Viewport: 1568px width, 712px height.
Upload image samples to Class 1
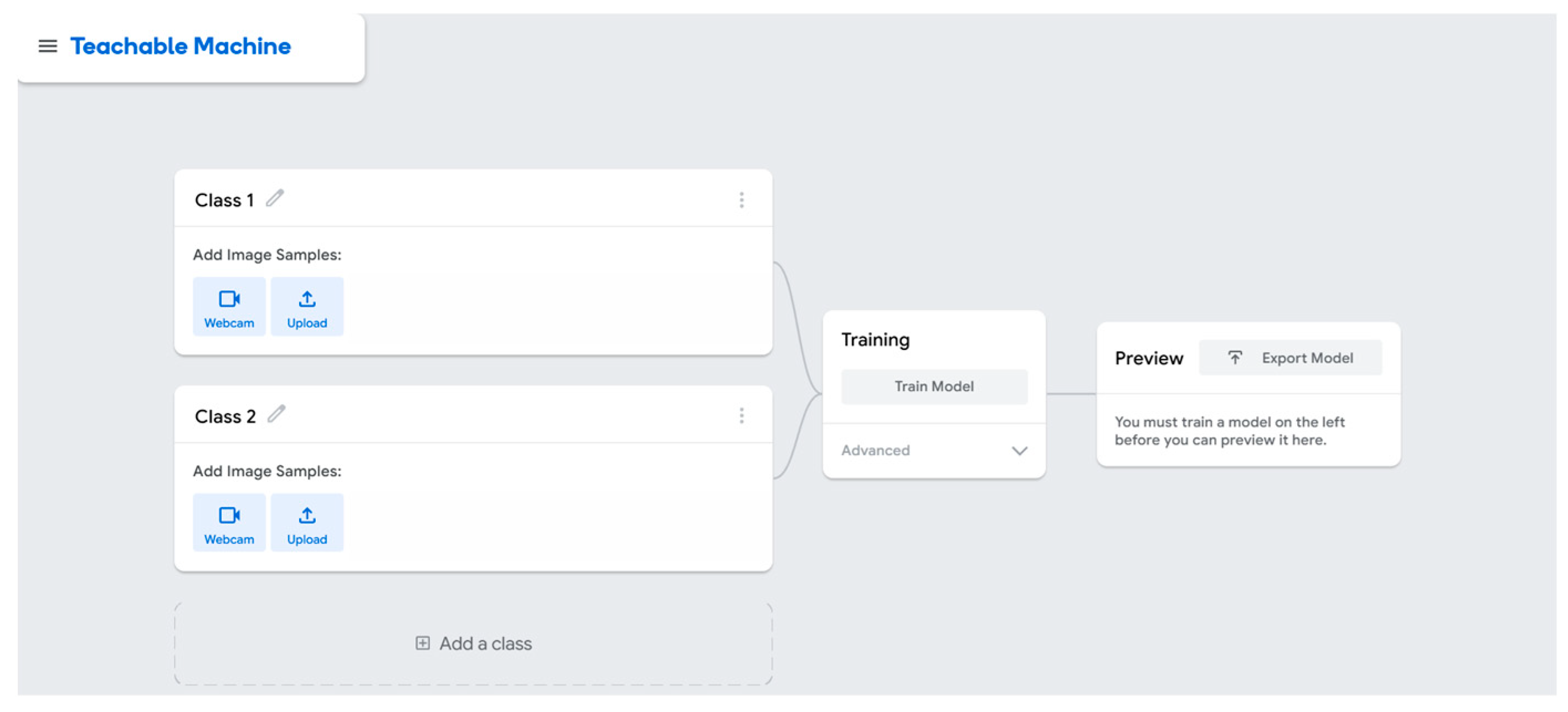(307, 306)
